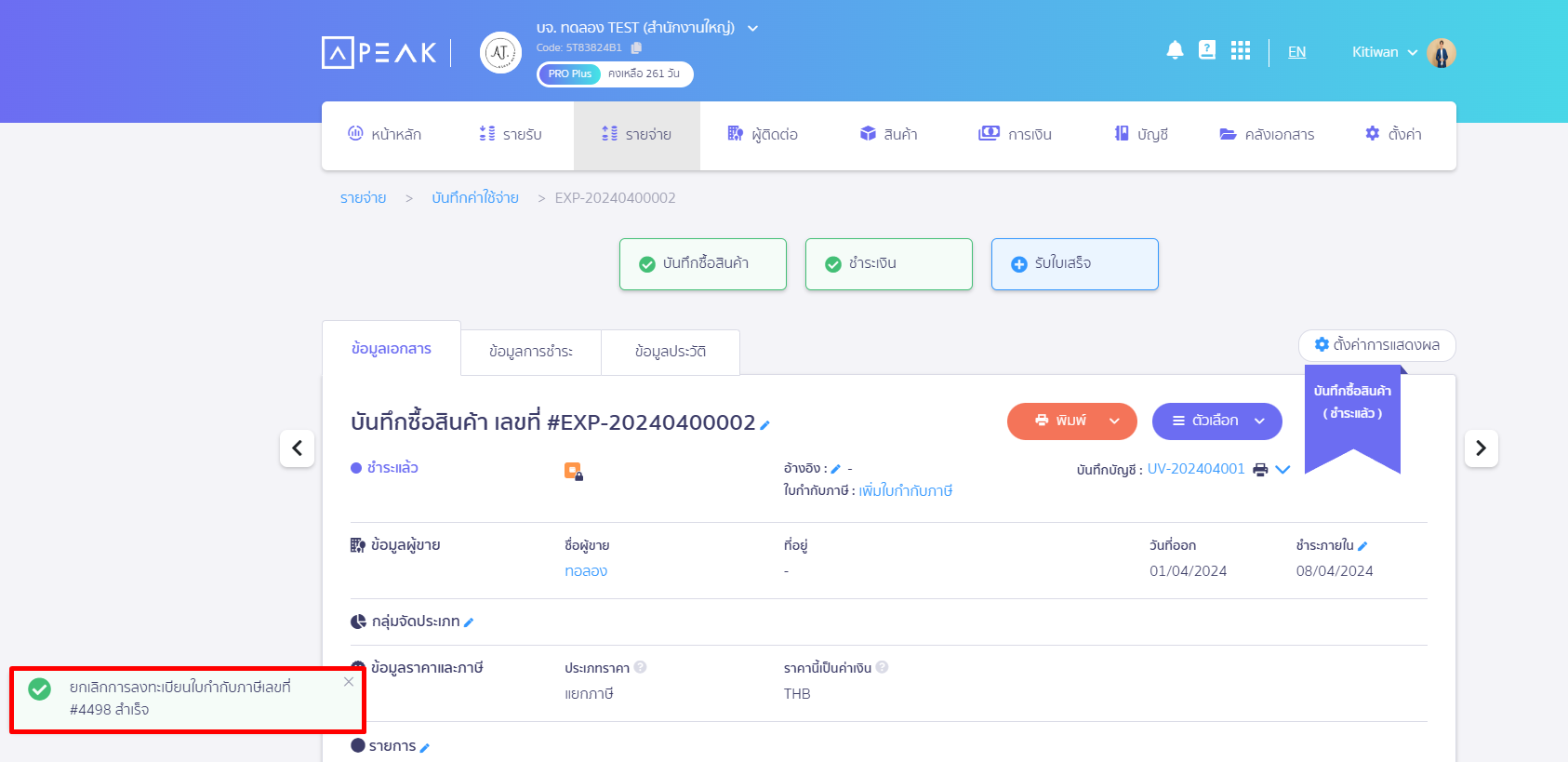Click help icon beside ประเภทราคา
This screenshot has height=762, width=1568.
pyautogui.click(x=640, y=667)
